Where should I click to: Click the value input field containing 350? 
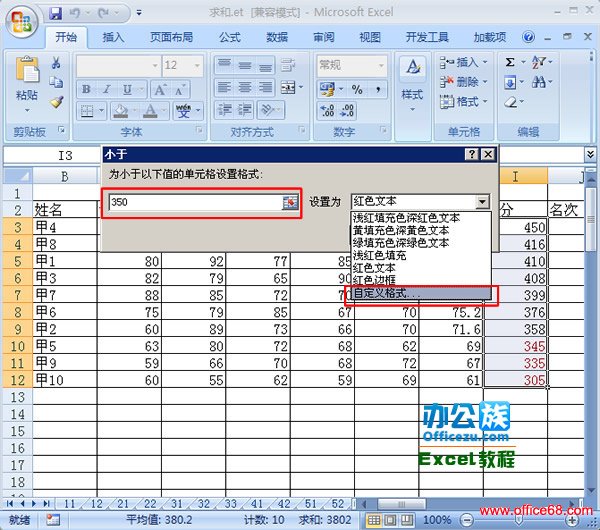[x=195, y=202]
